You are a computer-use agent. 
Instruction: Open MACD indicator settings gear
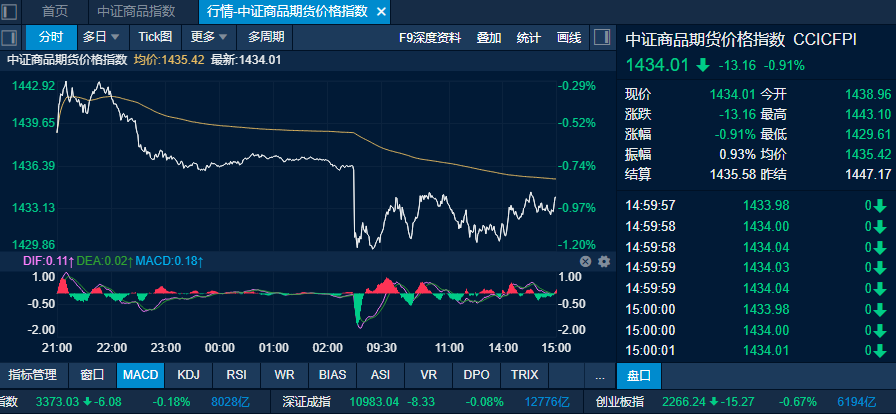pyautogui.click(x=604, y=261)
